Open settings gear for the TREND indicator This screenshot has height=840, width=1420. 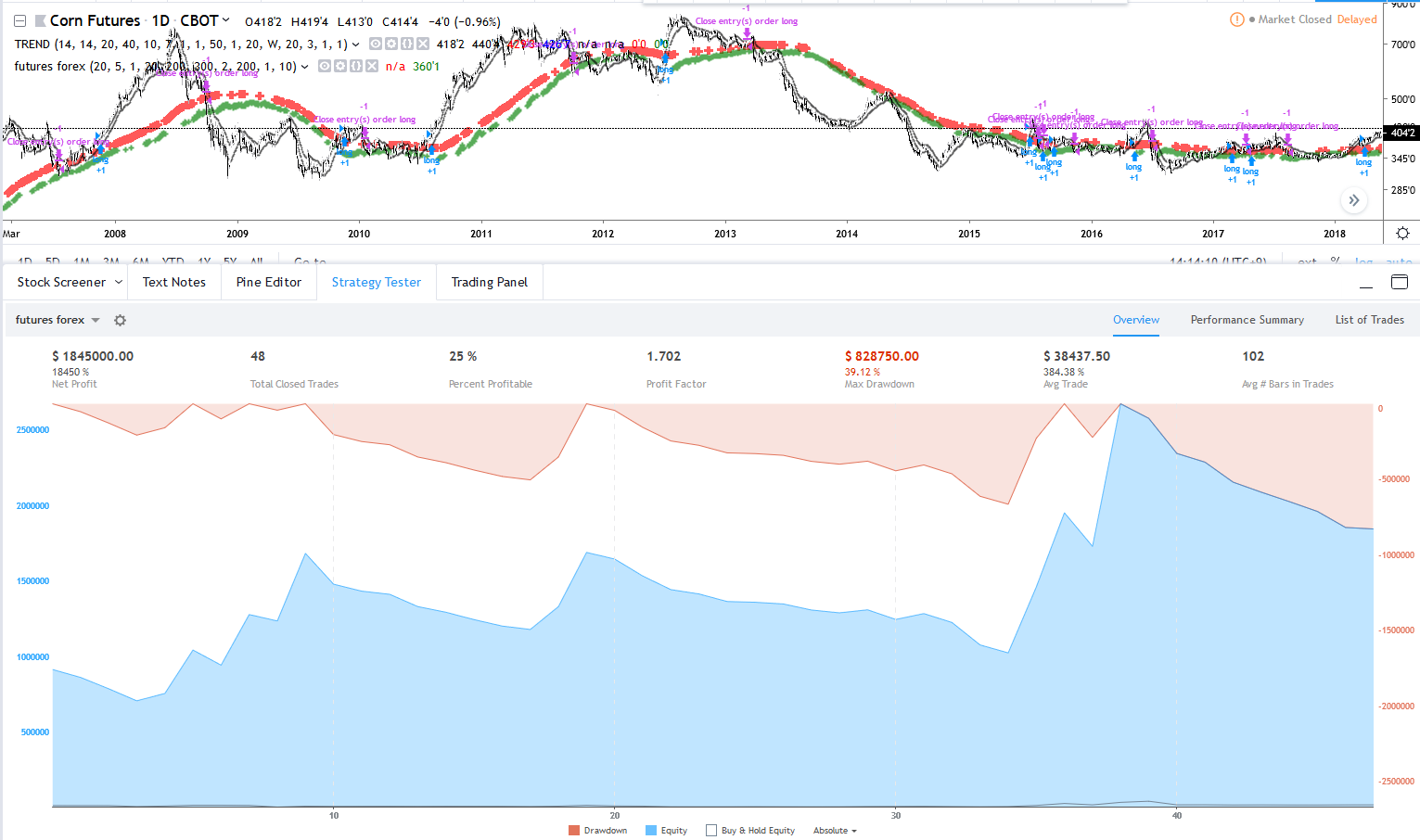(x=390, y=44)
